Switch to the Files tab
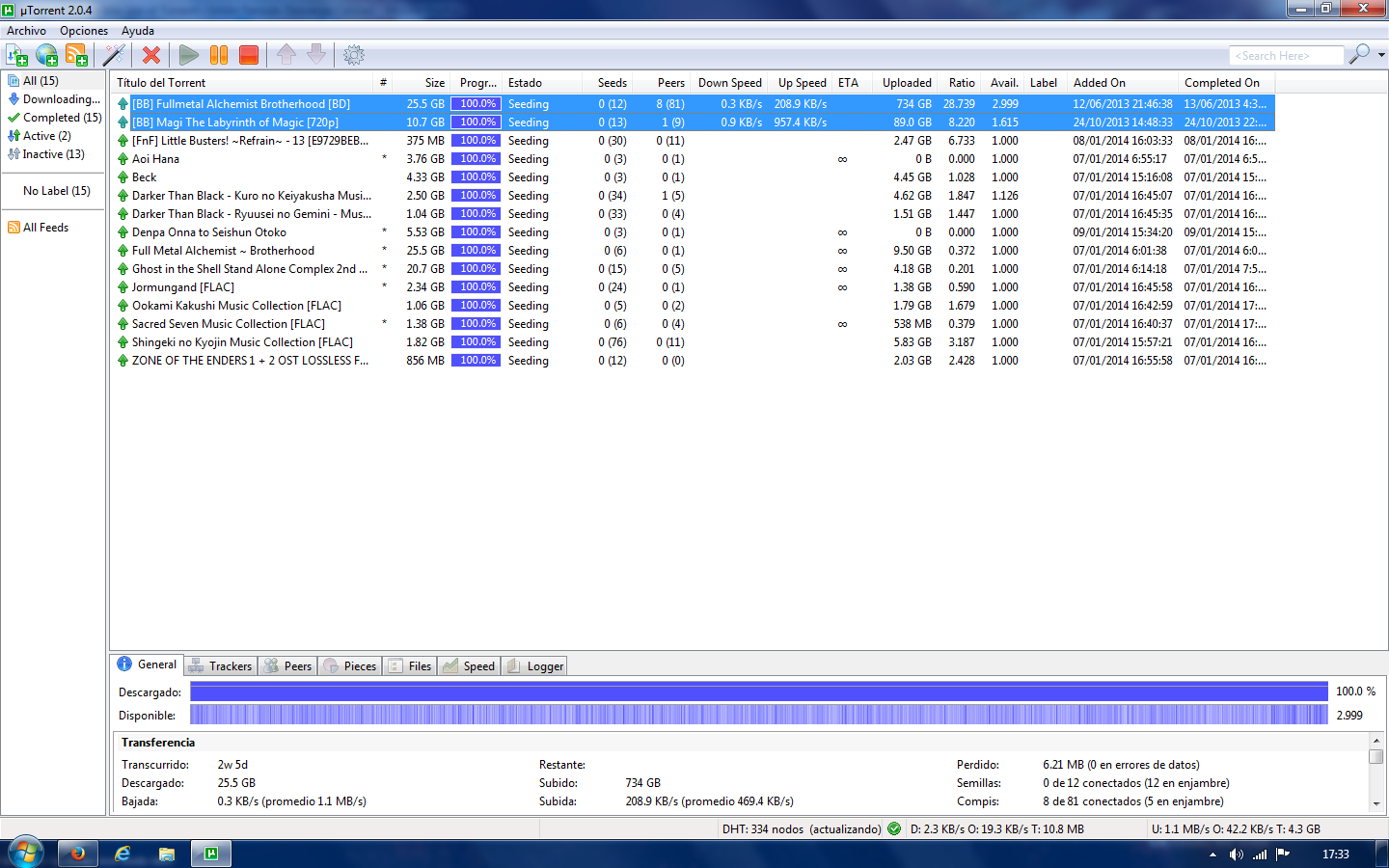Image resolution: width=1389 pixels, height=868 pixels. [410, 666]
